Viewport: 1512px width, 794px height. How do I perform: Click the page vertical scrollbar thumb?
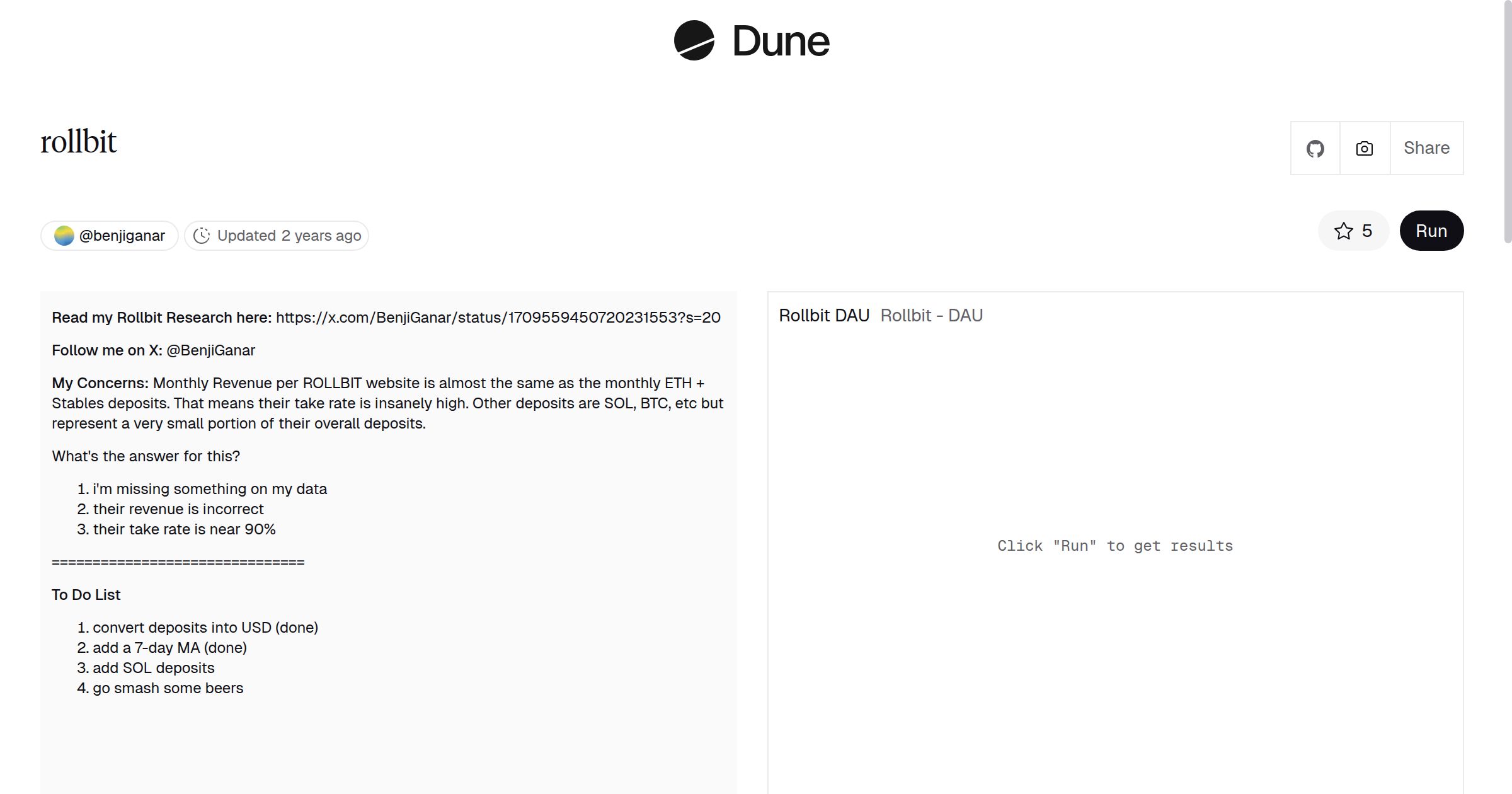coord(1507,120)
